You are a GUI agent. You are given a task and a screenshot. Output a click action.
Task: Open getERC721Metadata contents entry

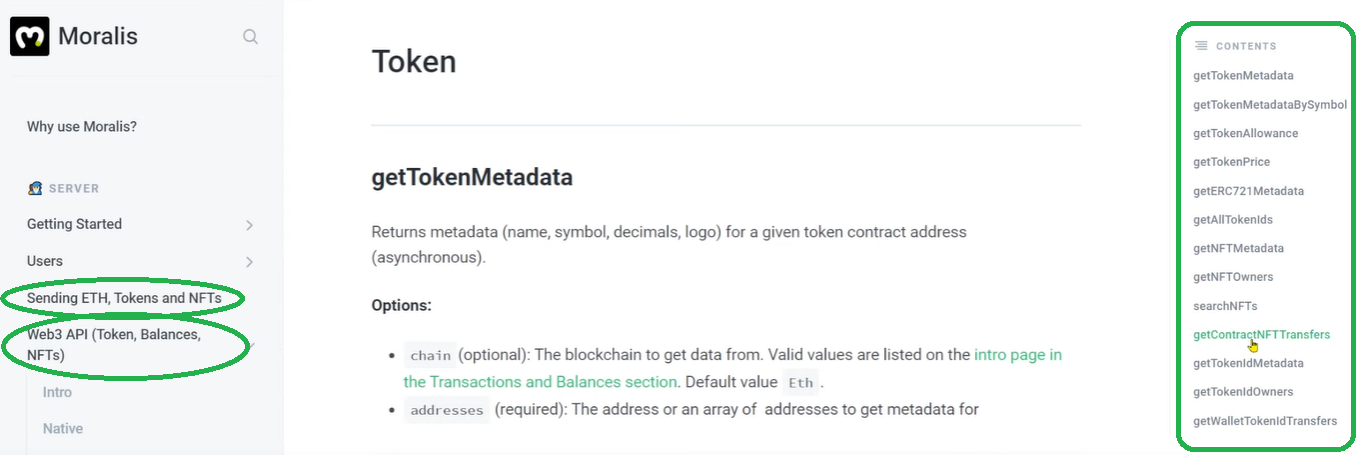point(1248,191)
